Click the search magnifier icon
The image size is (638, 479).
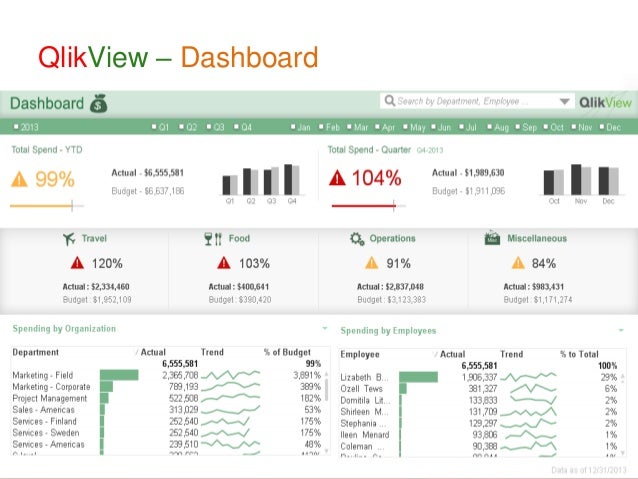click(x=389, y=101)
